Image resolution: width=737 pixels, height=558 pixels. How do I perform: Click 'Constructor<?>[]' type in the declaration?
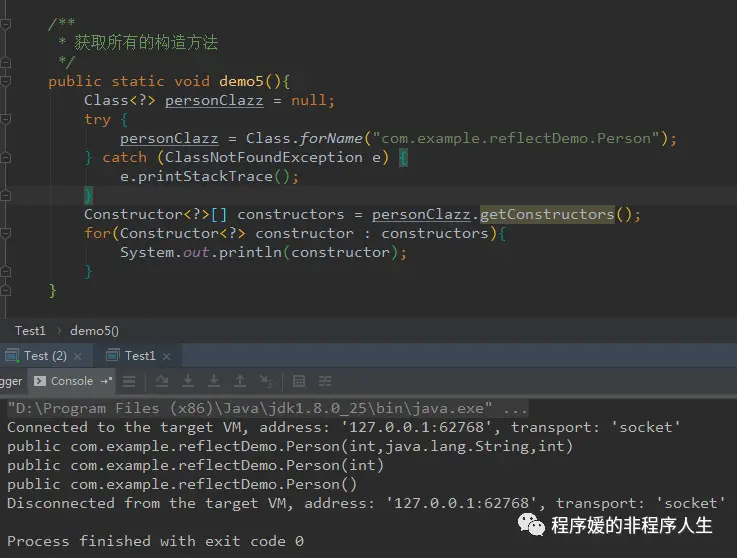(156, 214)
